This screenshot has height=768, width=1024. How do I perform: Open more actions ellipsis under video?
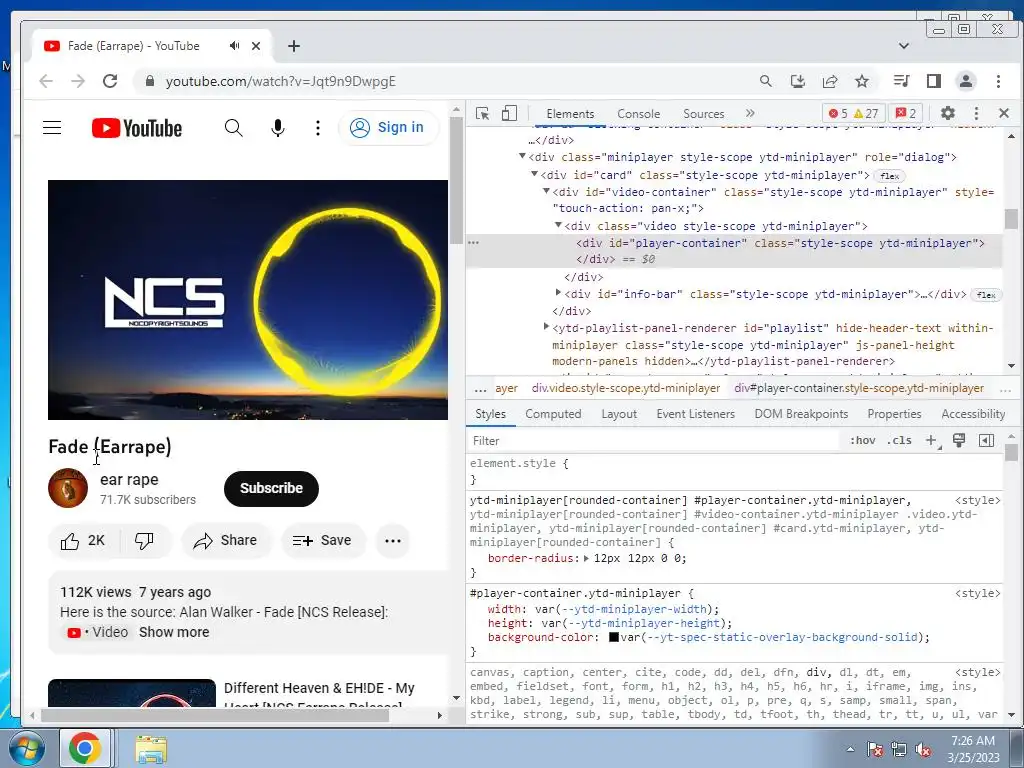(392, 541)
